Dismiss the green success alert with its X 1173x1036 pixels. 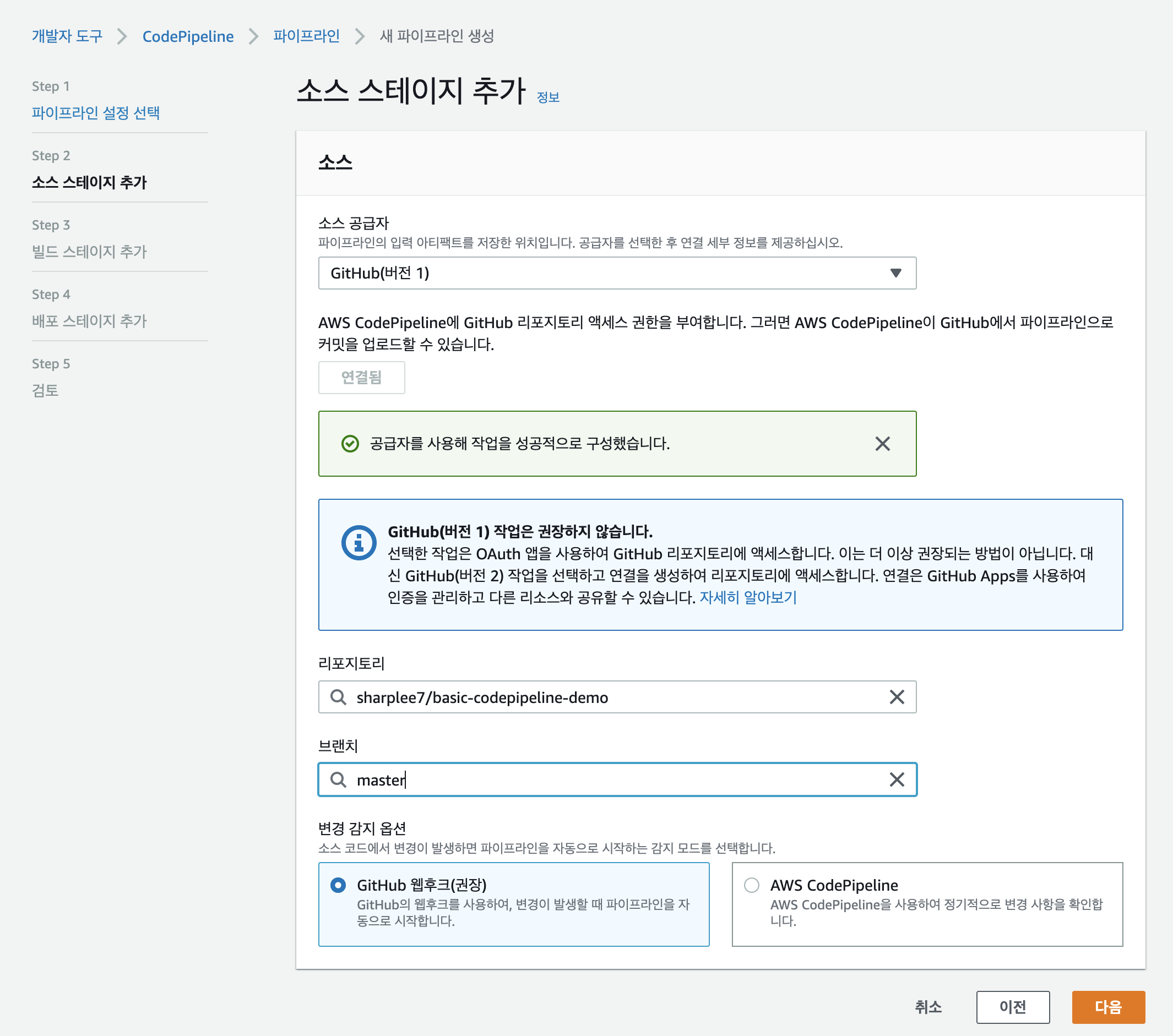click(882, 444)
